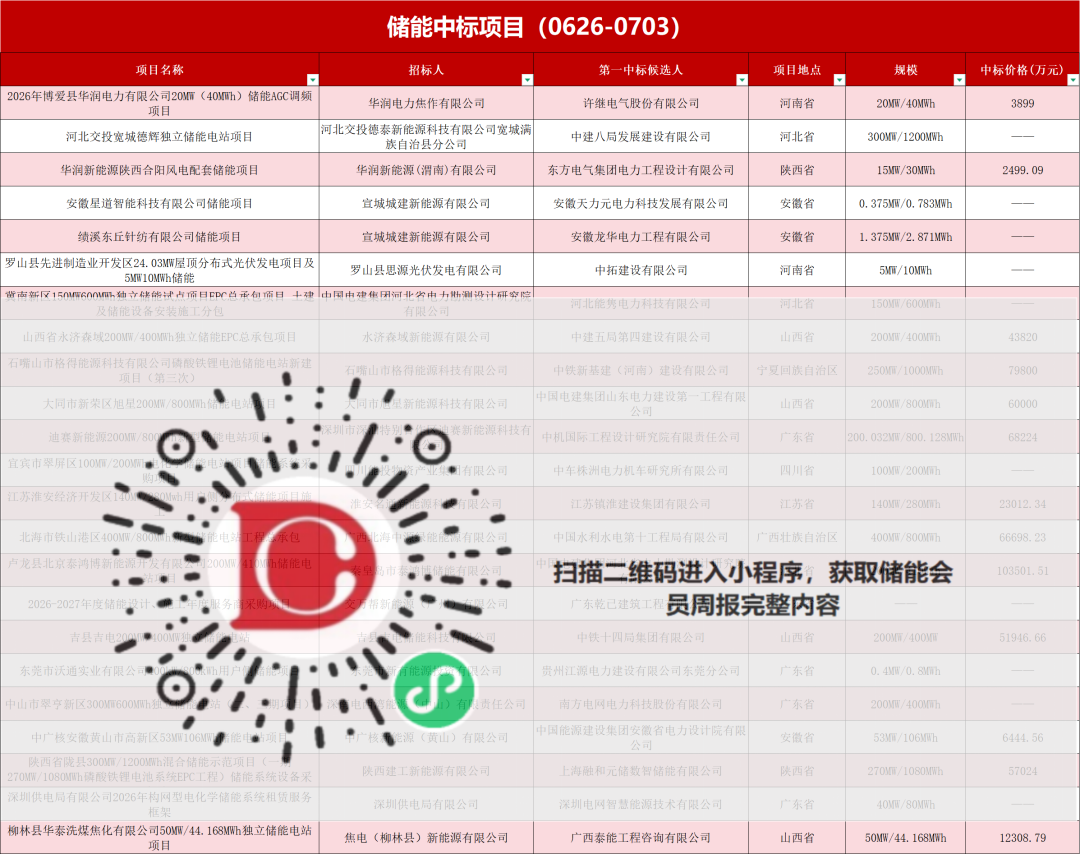Click the cell 广西泰能工程咨询有限公司
Screen dimensions: 1080x854
click(x=641, y=837)
